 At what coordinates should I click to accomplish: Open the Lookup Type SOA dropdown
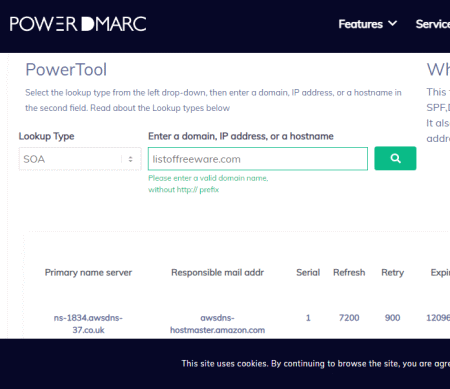80,159
